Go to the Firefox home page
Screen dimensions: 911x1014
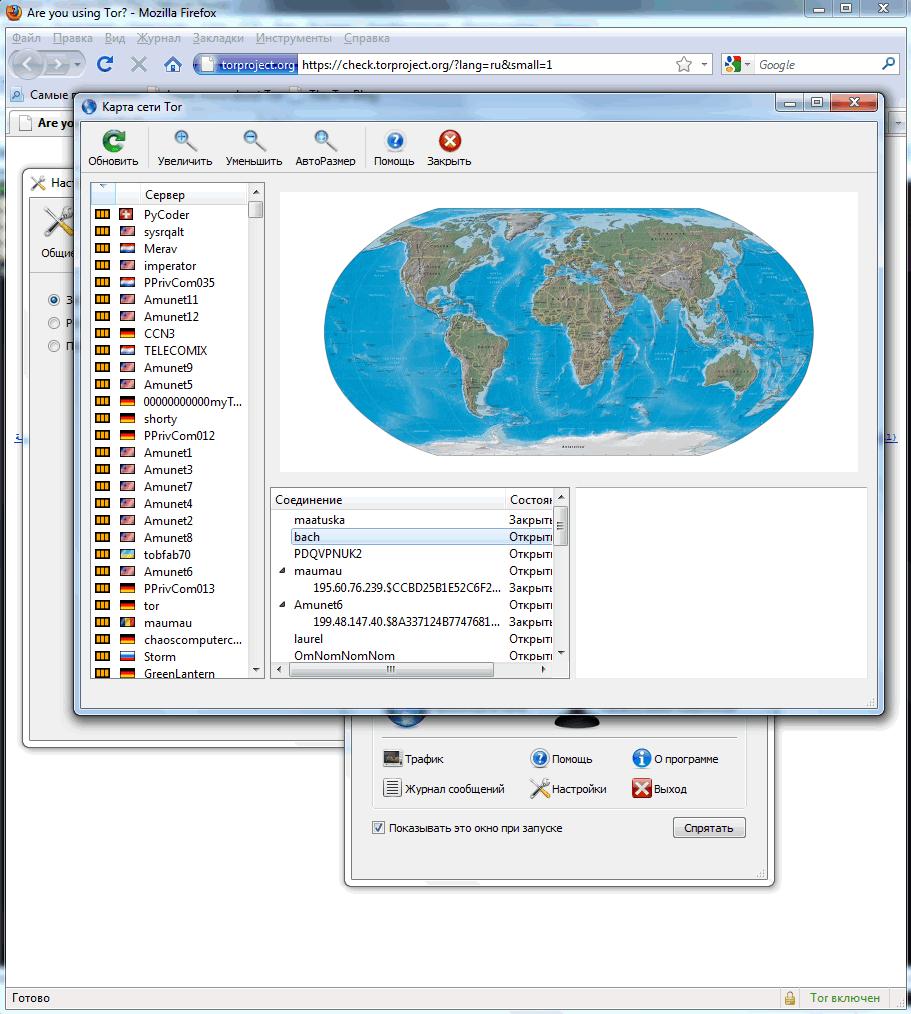(172, 64)
